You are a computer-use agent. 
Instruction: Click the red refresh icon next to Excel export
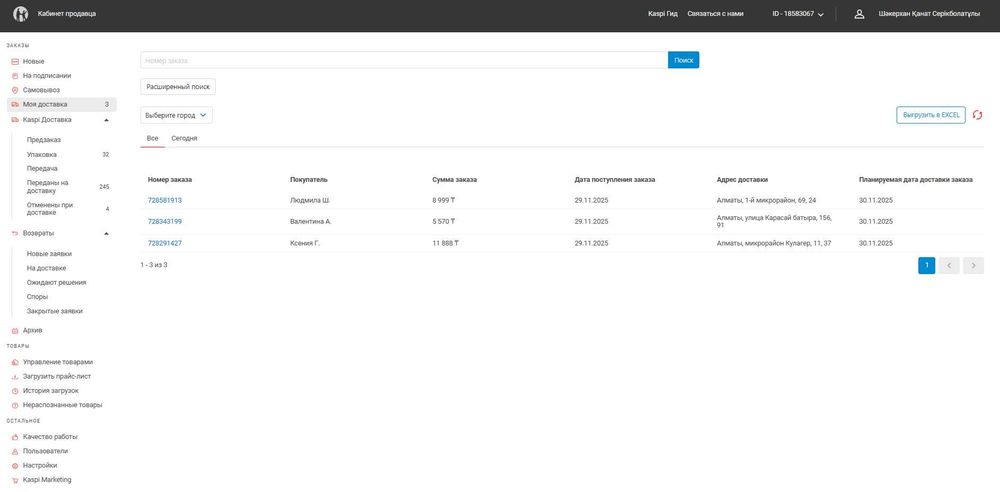click(977, 115)
